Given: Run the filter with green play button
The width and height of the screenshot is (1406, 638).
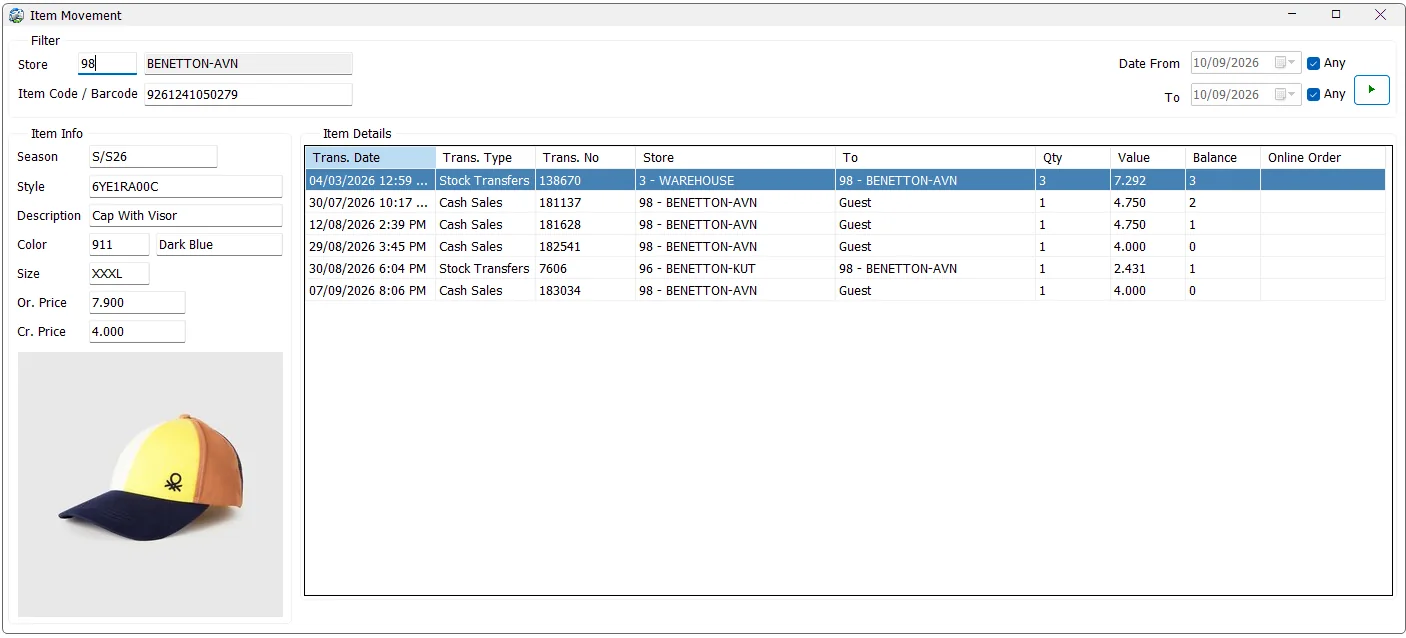Looking at the screenshot, I should [x=1371, y=90].
